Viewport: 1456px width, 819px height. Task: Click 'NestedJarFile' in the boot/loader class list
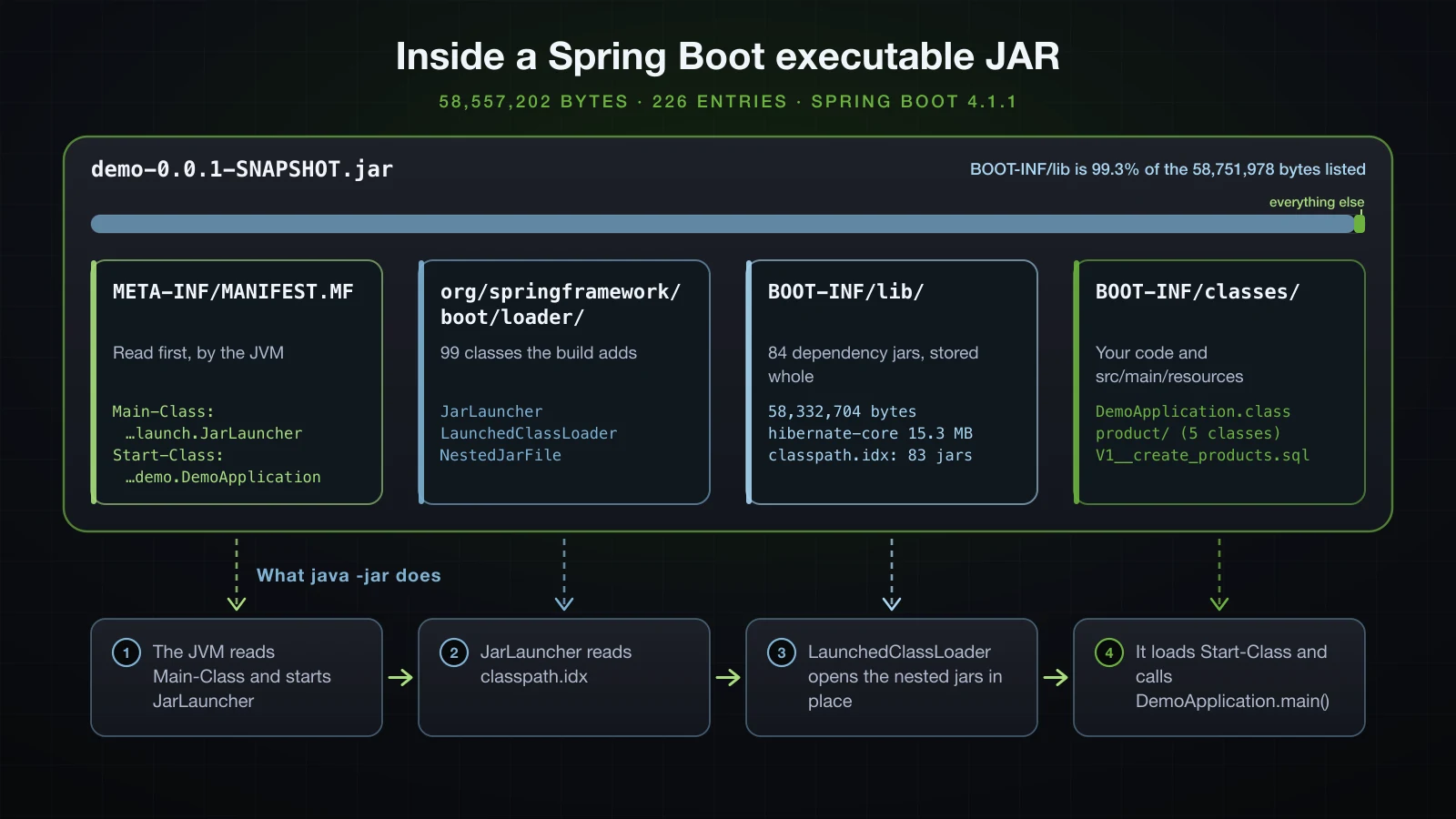click(x=500, y=455)
